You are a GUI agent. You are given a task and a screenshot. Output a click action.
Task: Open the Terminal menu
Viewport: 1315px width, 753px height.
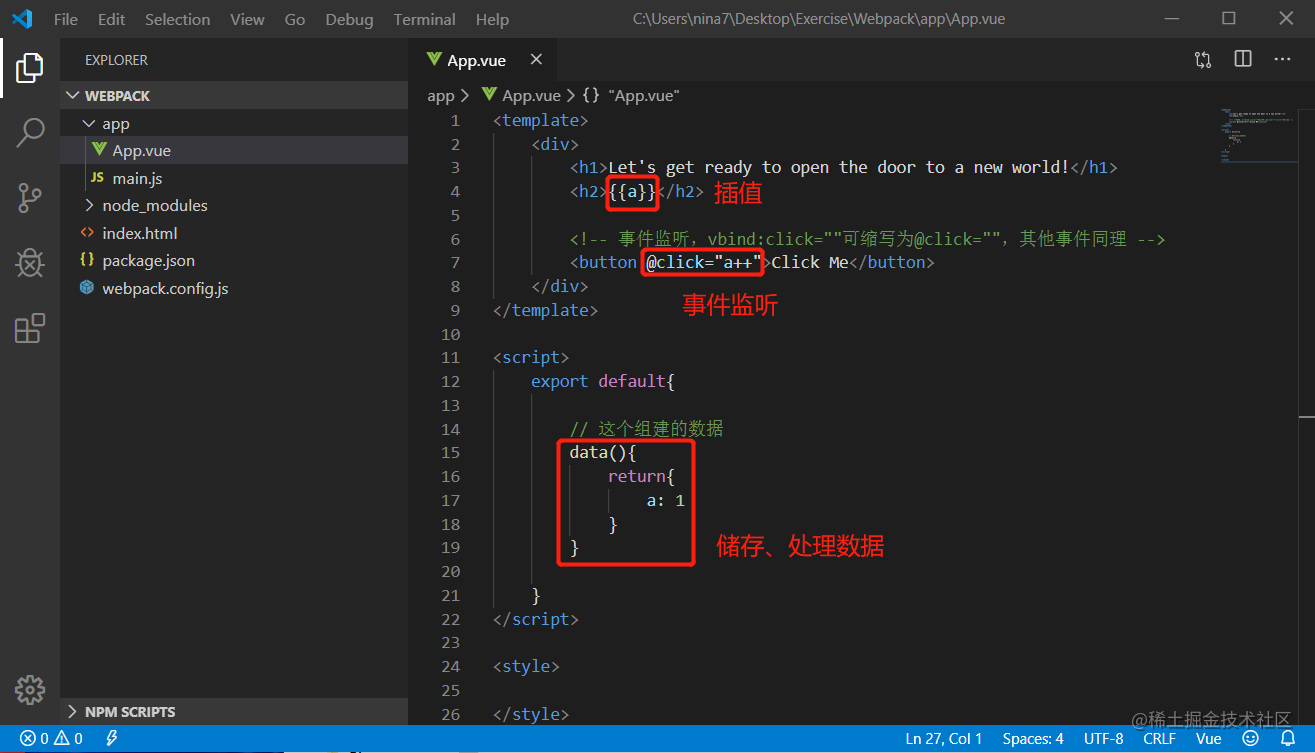click(425, 19)
